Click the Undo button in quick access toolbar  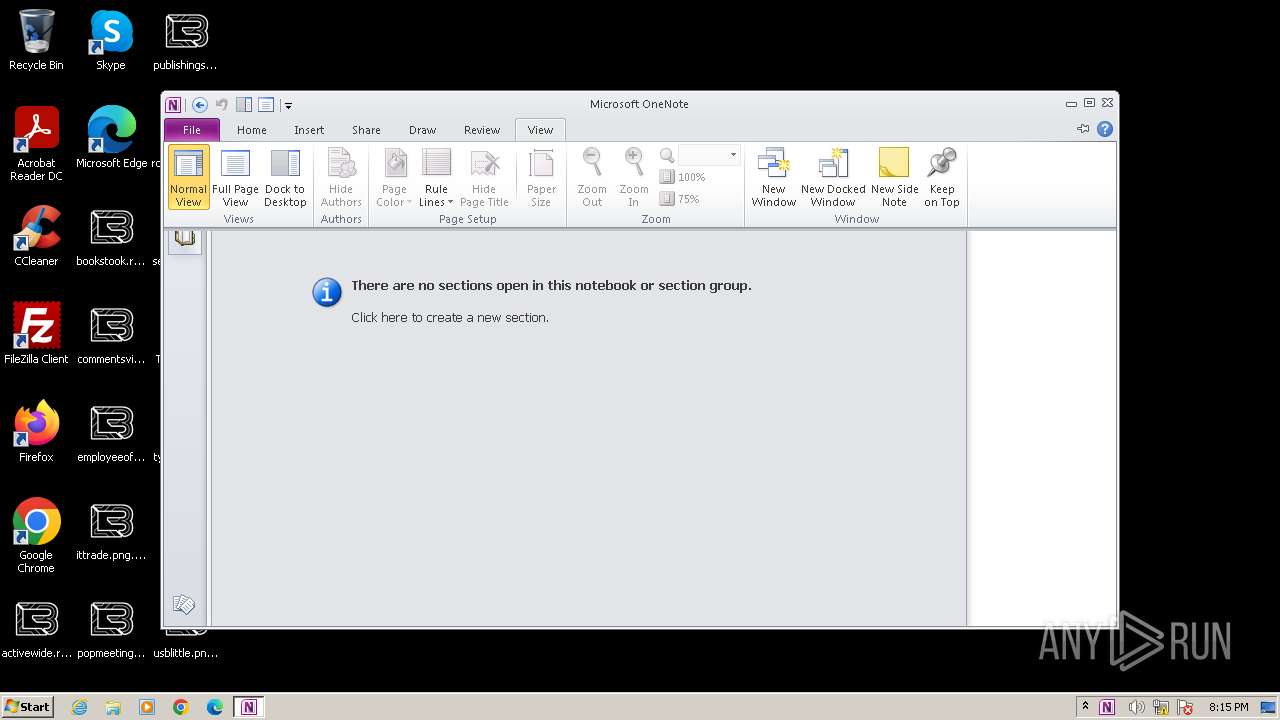(222, 105)
